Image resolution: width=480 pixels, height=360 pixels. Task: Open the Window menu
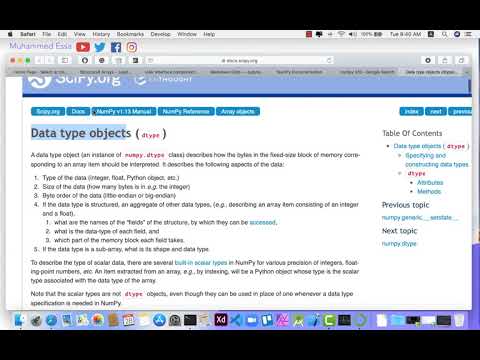pyautogui.click(x=187, y=34)
